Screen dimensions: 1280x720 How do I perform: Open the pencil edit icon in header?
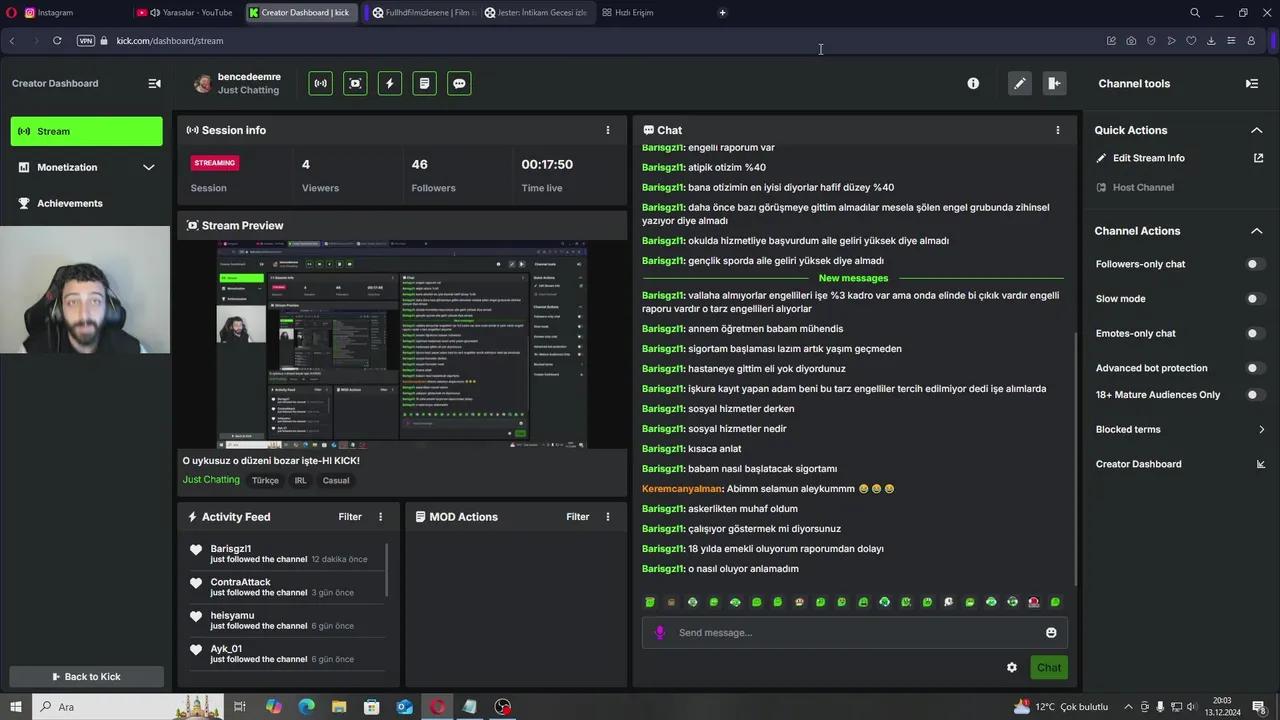click(x=1019, y=84)
